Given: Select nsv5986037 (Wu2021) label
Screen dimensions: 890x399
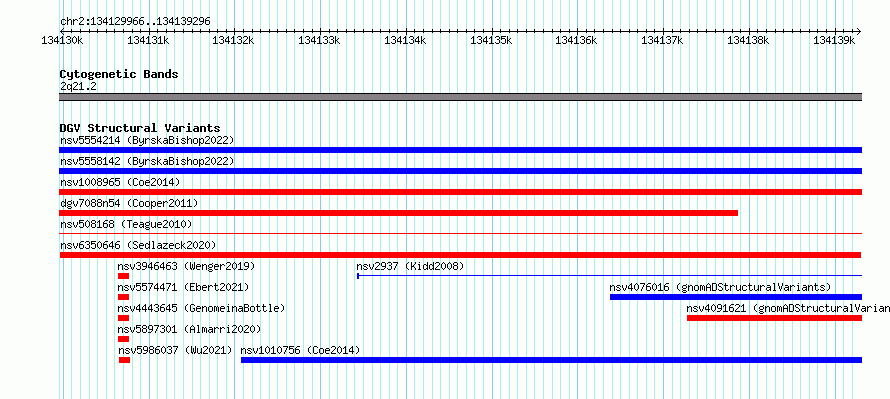Looking at the screenshot, I should point(175,350).
